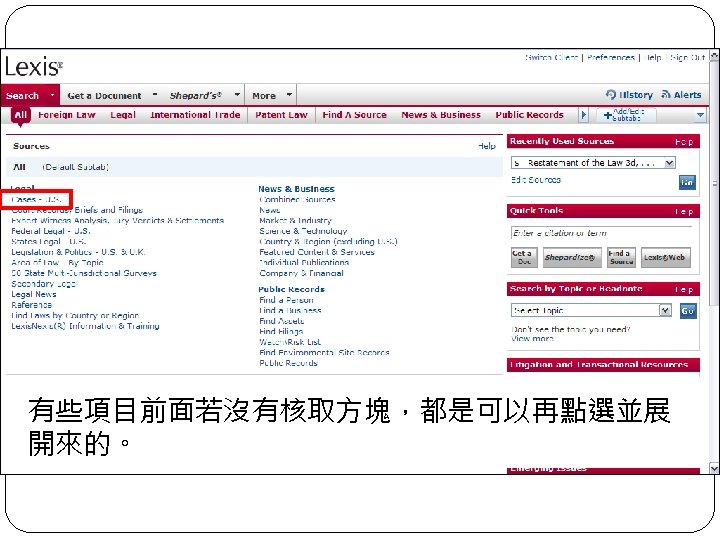The image size is (720, 540).
Task: Open Federal Legal - U.S. link
Action: click(51, 231)
